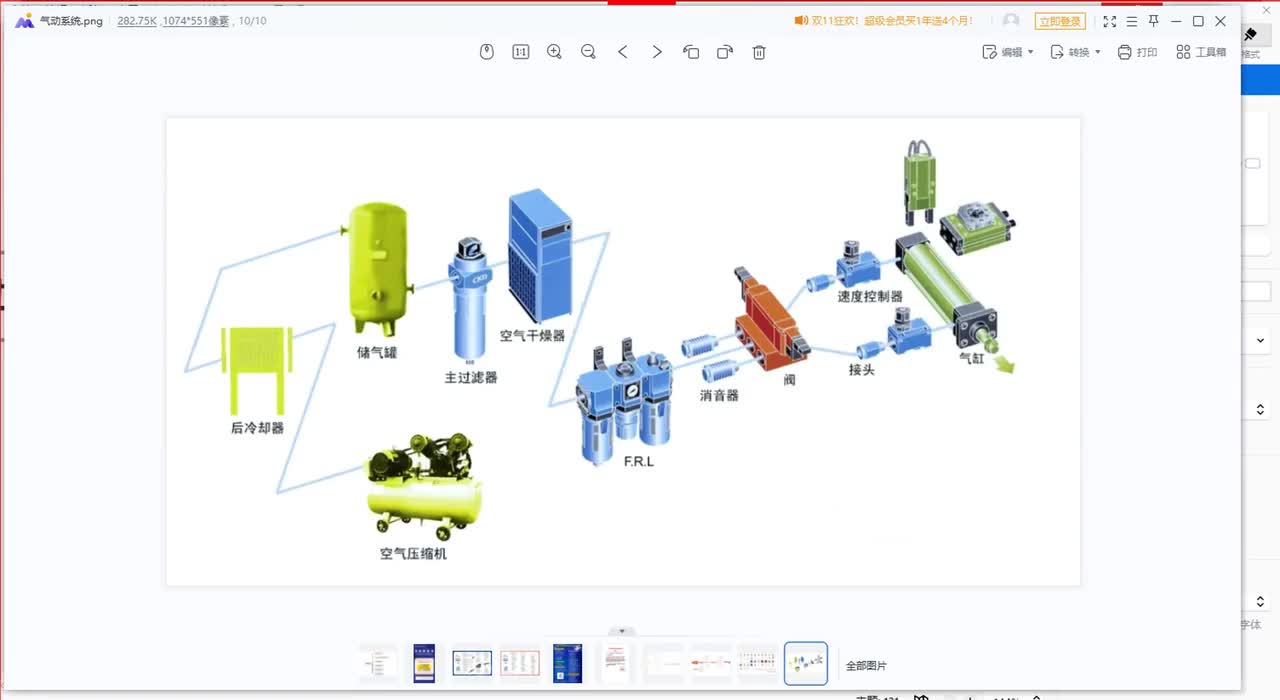Select the highlighted pneumatic system thumbnail

pos(806,663)
